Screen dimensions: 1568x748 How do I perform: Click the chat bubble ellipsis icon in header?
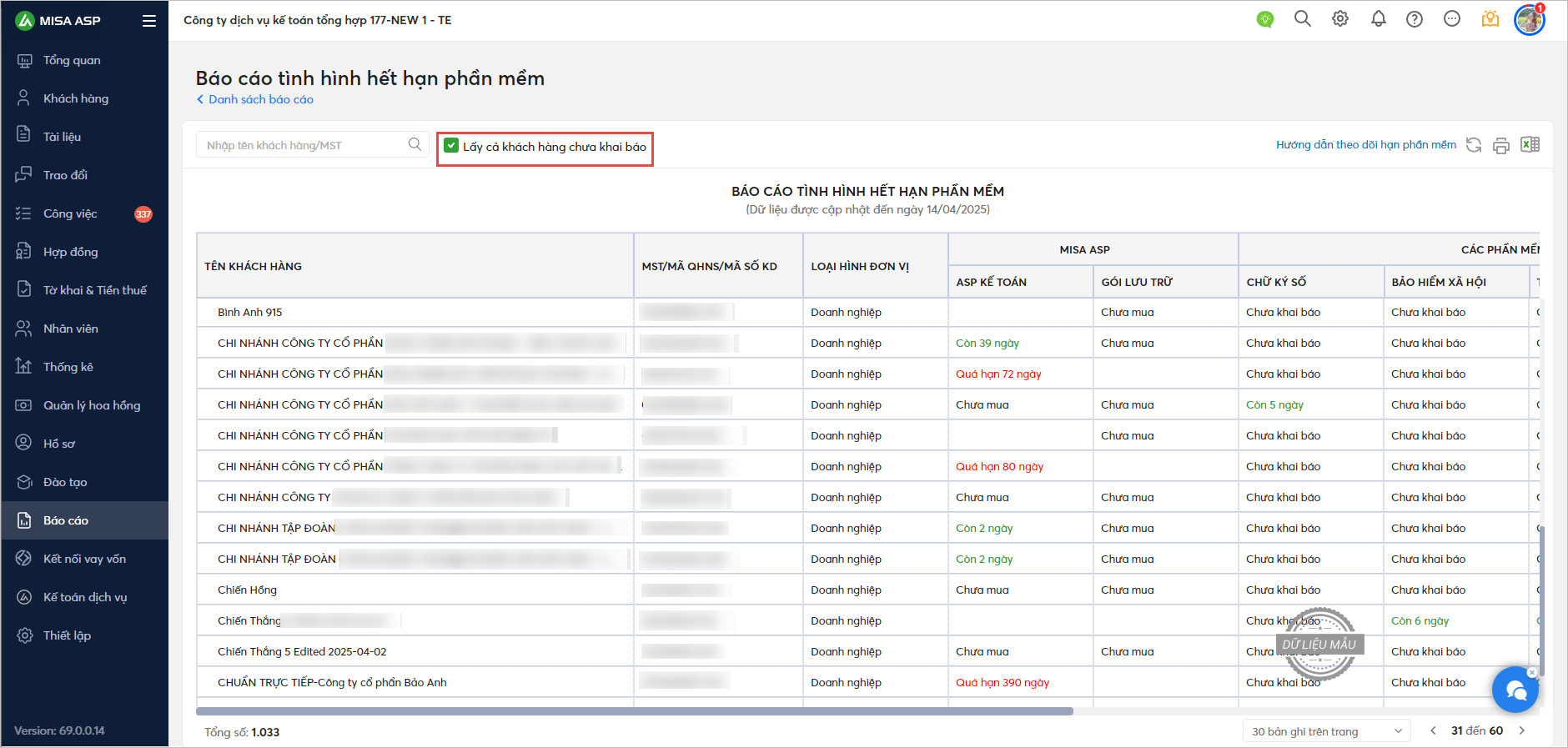[x=1452, y=18]
